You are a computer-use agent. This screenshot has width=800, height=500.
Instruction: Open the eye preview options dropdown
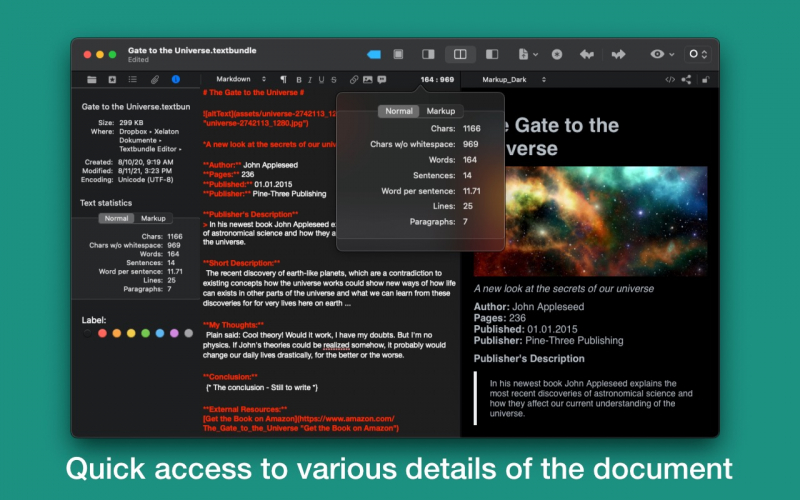pos(662,54)
